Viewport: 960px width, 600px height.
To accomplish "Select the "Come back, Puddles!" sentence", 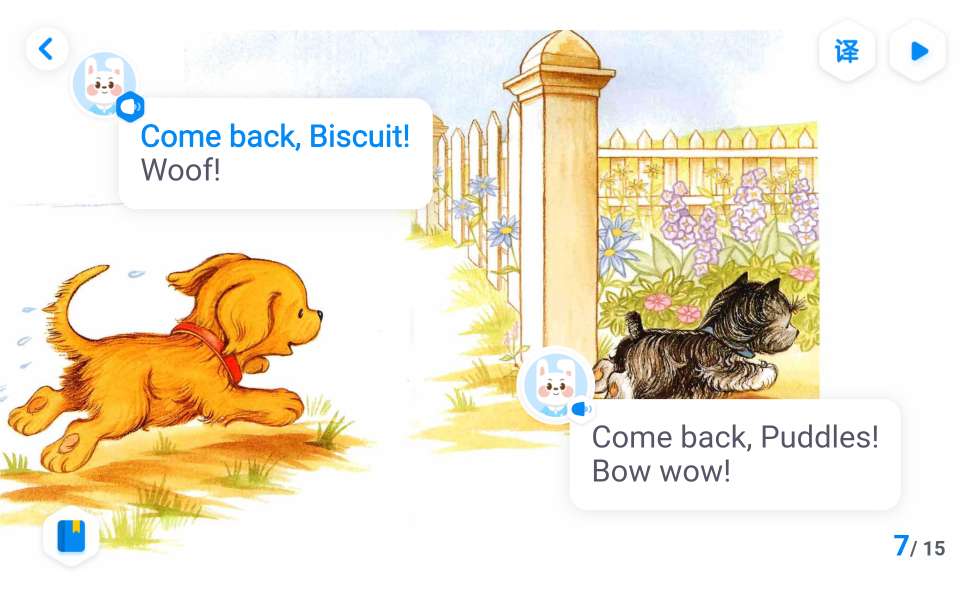I will click(x=735, y=437).
